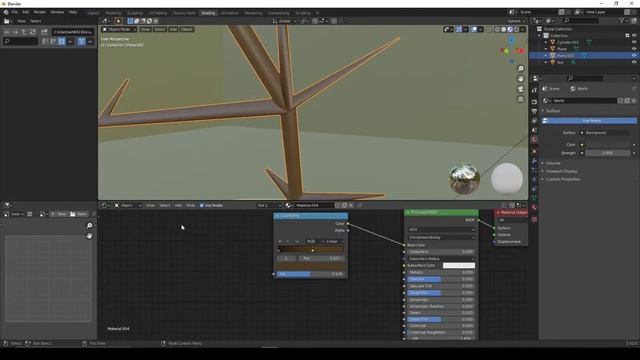Toggle camera view icon in viewport

(x=520, y=89)
